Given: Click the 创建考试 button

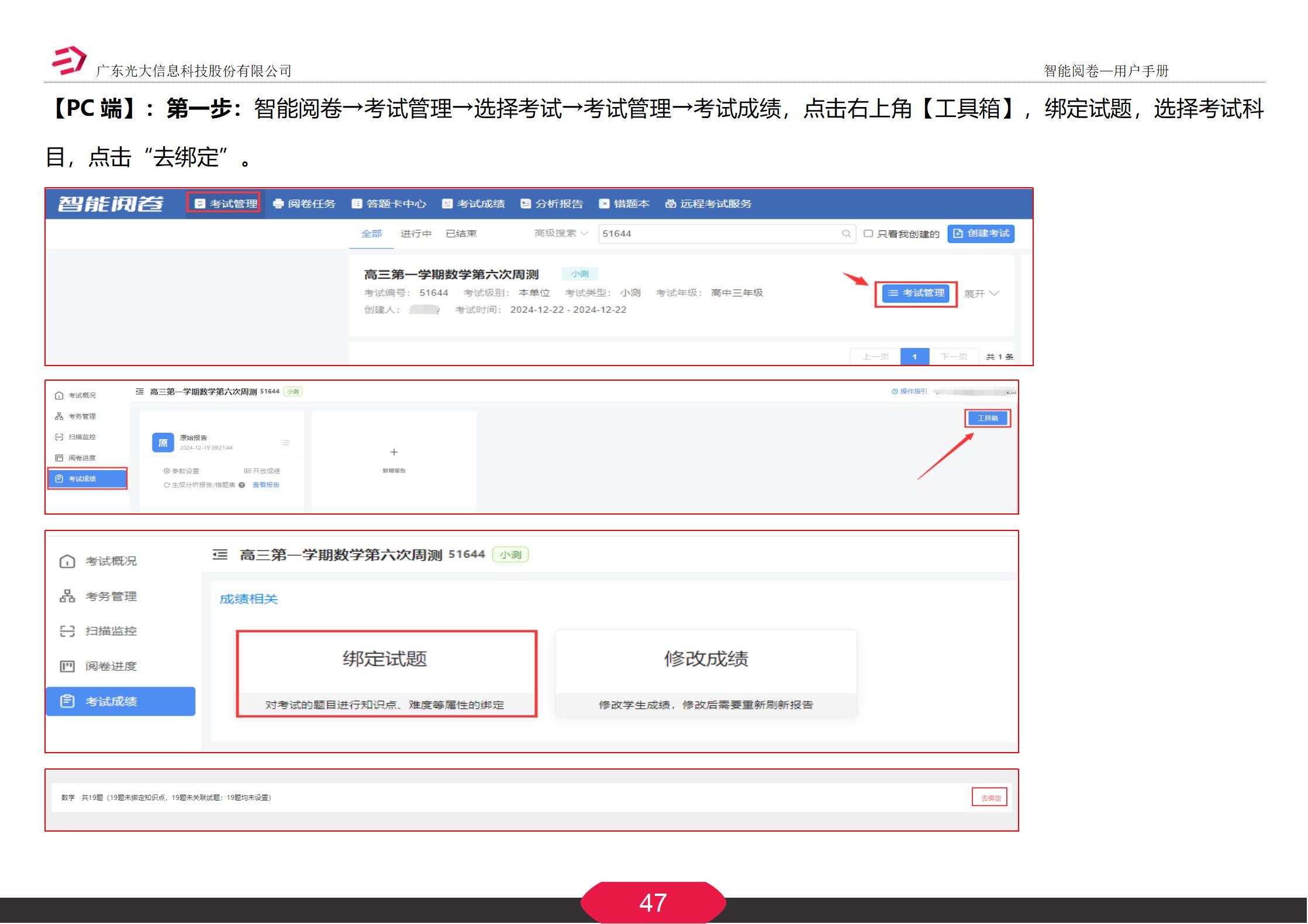Looking at the screenshot, I should tap(981, 233).
